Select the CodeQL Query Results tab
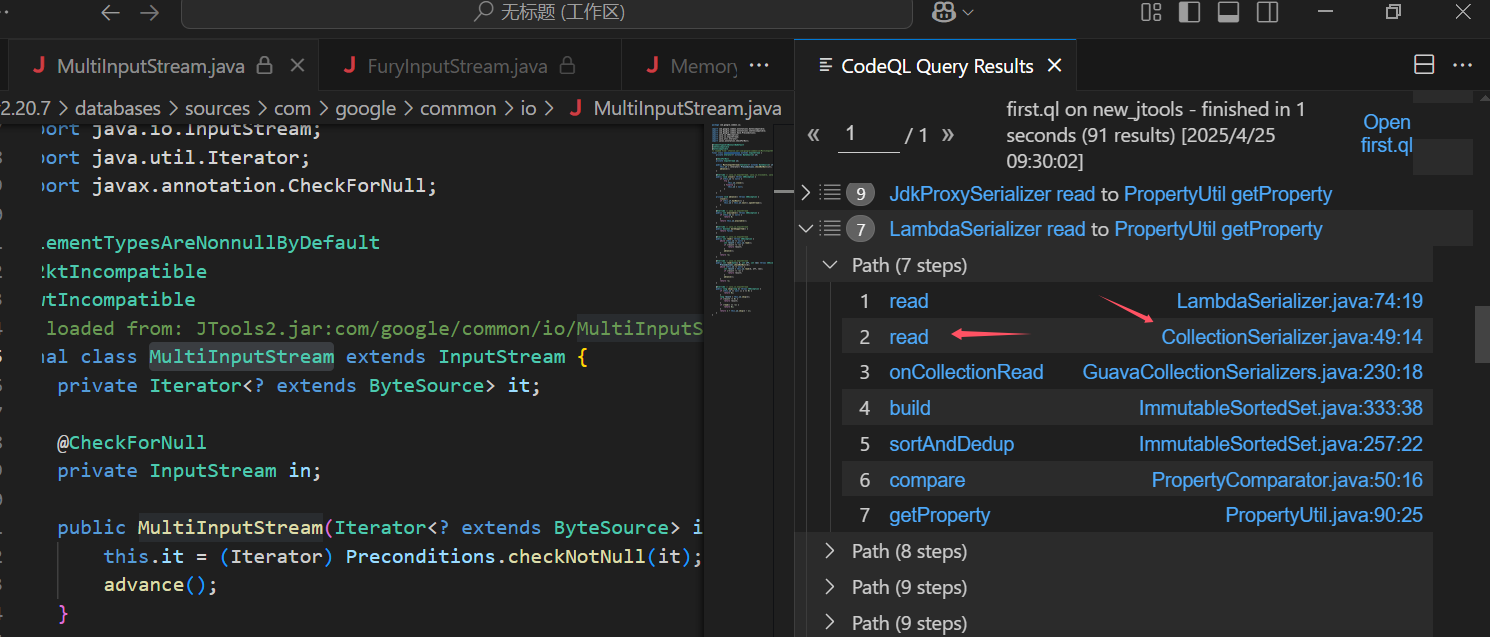 937,66
